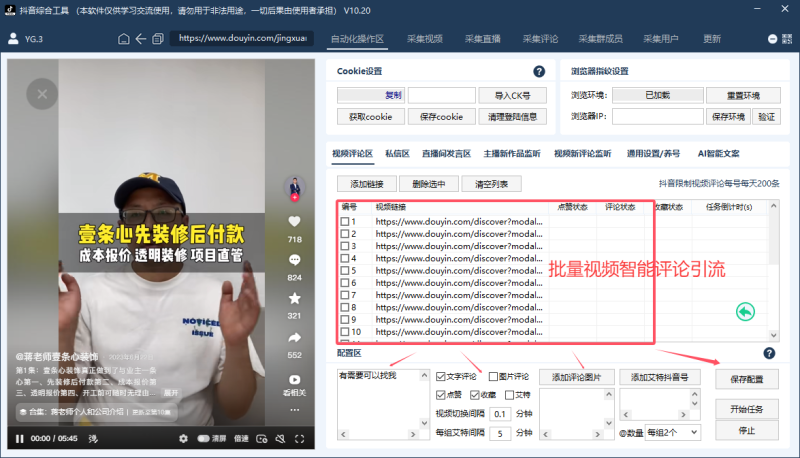Toggle the 清屏 clear-screen switch
Image resolution: width=800 pixels, height=458 pixels.
point(204,439)
